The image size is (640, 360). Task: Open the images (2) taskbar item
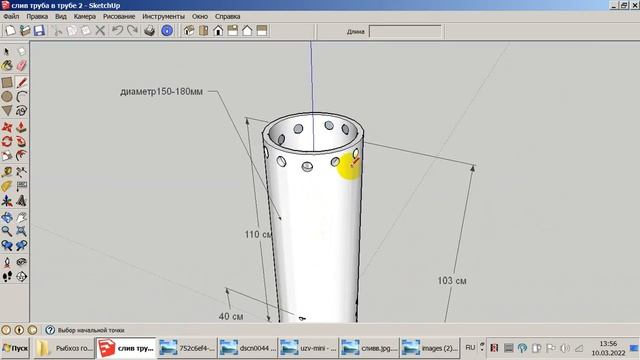(430, 348)
